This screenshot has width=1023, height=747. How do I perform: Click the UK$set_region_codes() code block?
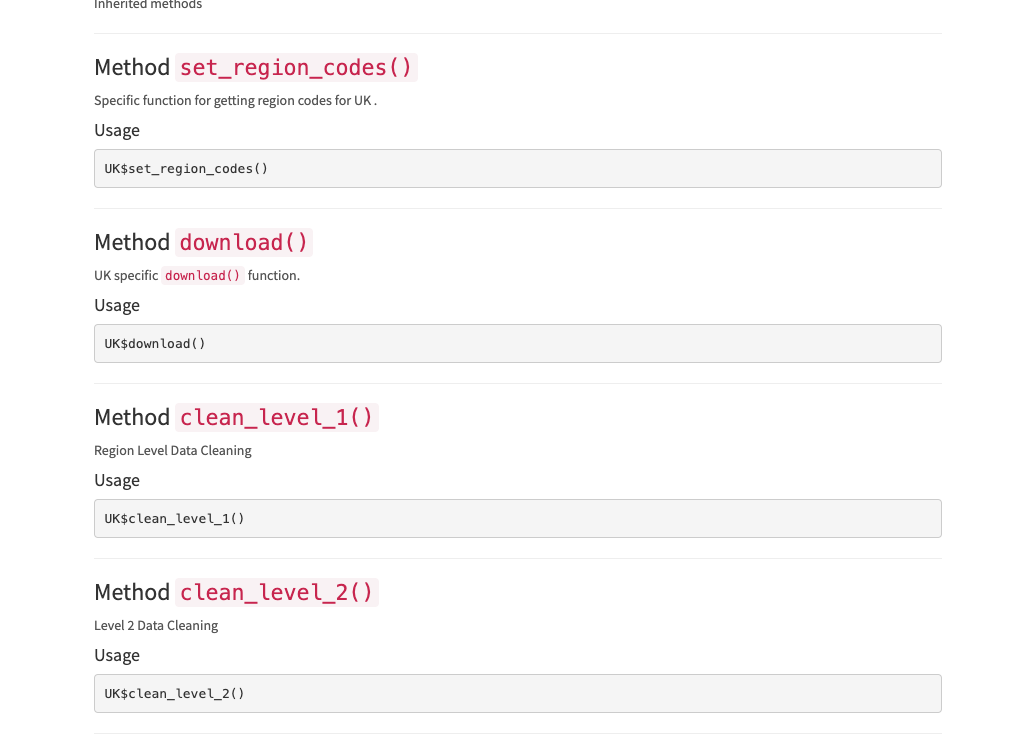click(x=186, y=168)
